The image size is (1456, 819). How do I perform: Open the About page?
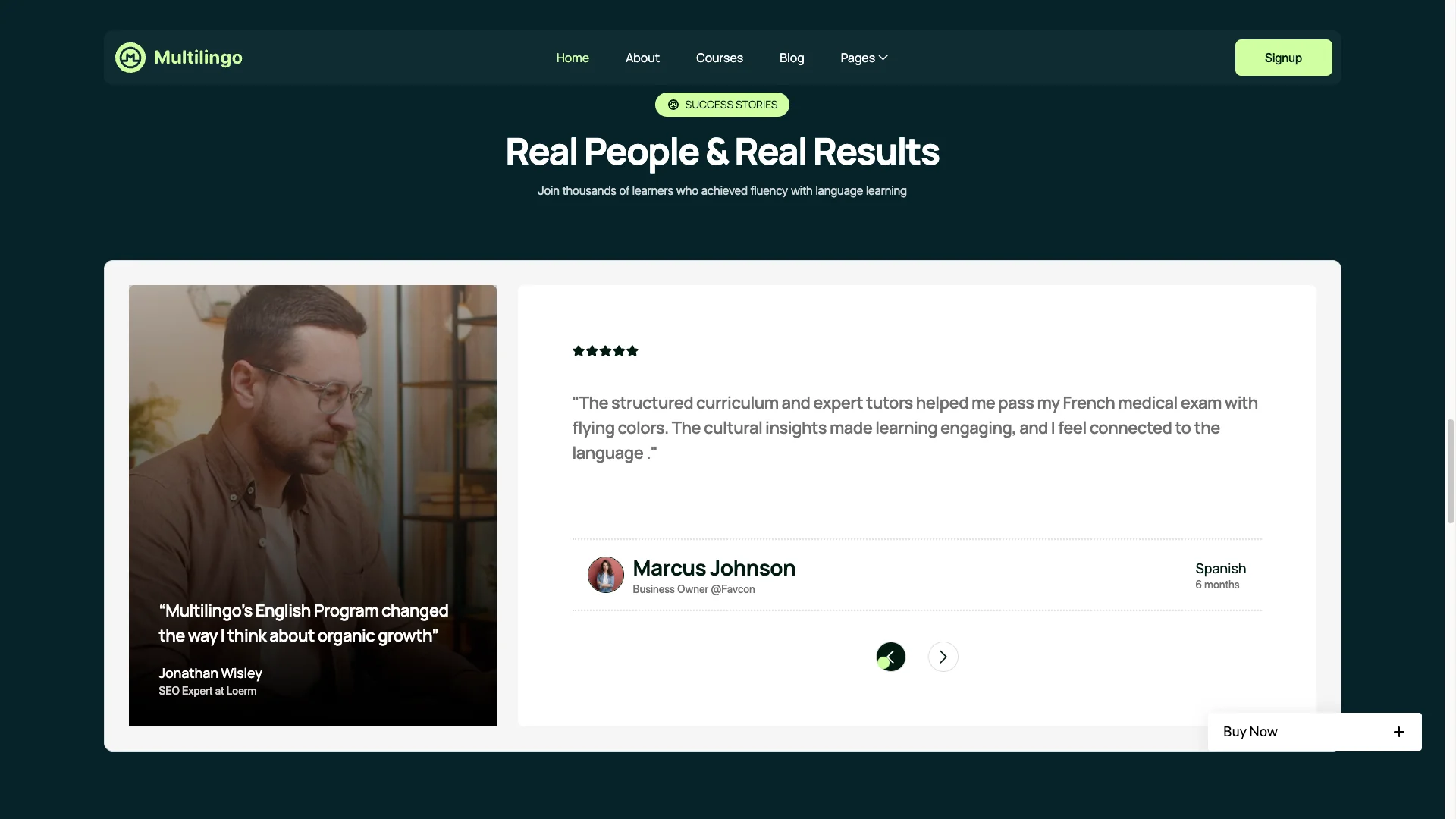coord(642,58)
